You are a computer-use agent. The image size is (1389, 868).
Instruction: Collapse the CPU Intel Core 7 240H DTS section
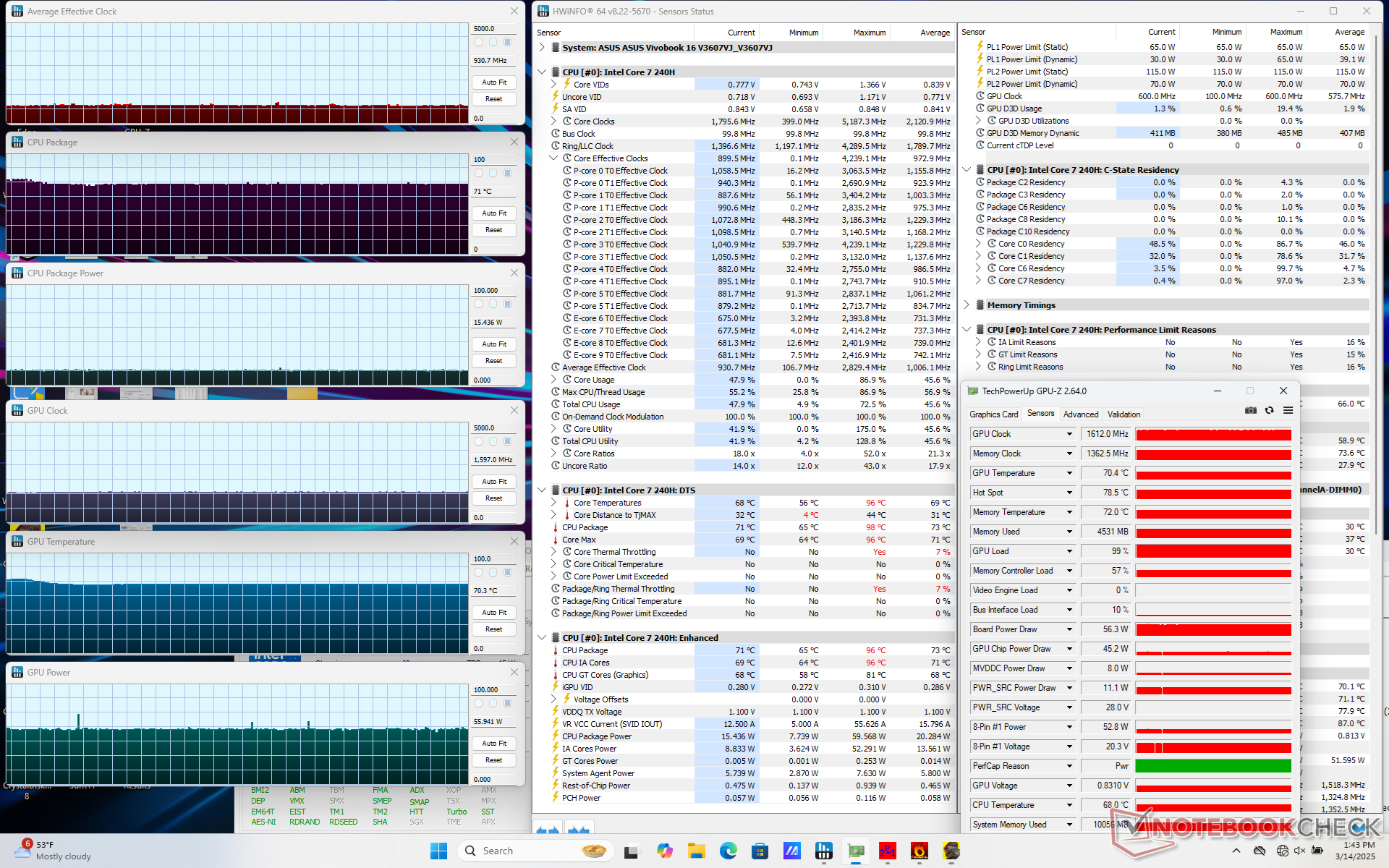(x=542, y=490)
